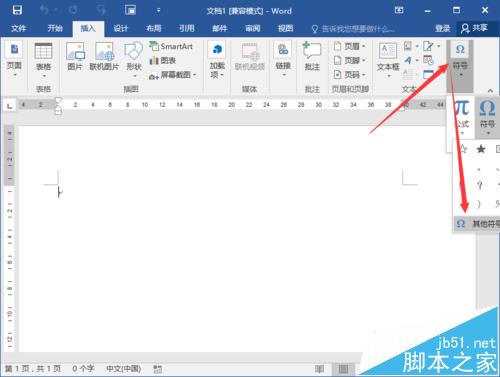Switch to the 开始 (Home) tab

click(55, 28)
